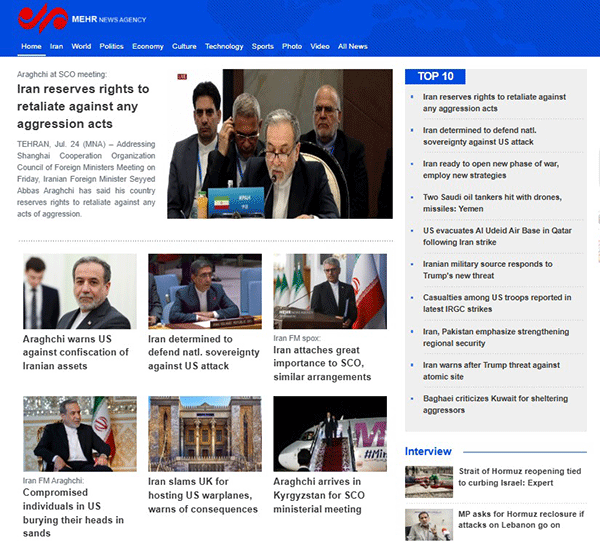
Task: Open the Video section
Action: tap(320, 47)
